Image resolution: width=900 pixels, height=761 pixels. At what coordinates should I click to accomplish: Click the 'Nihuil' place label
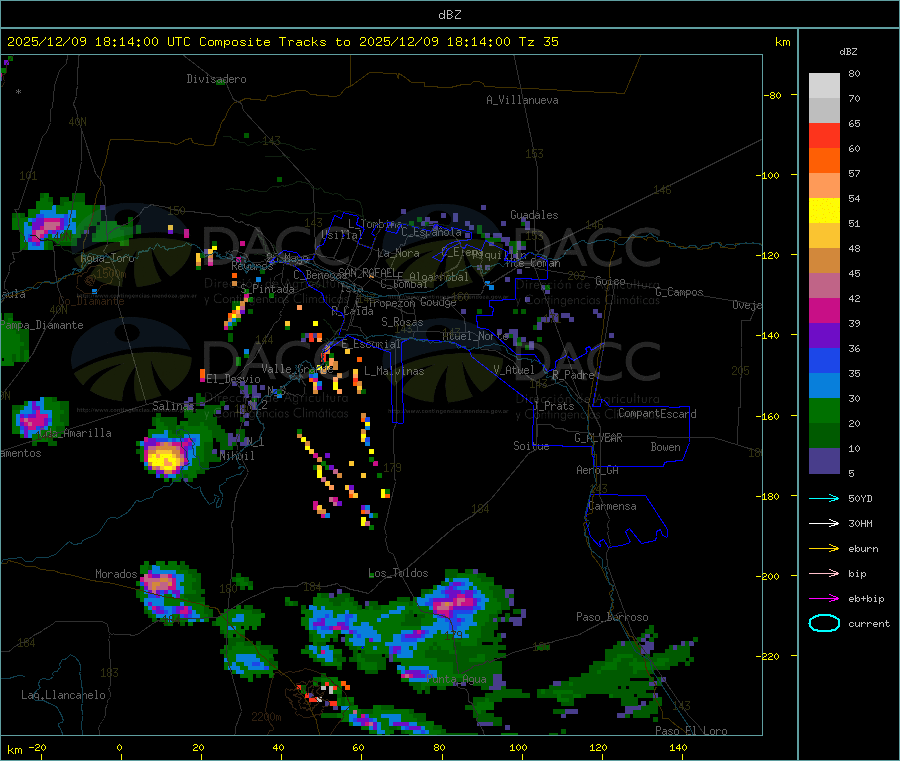point(237,456)
